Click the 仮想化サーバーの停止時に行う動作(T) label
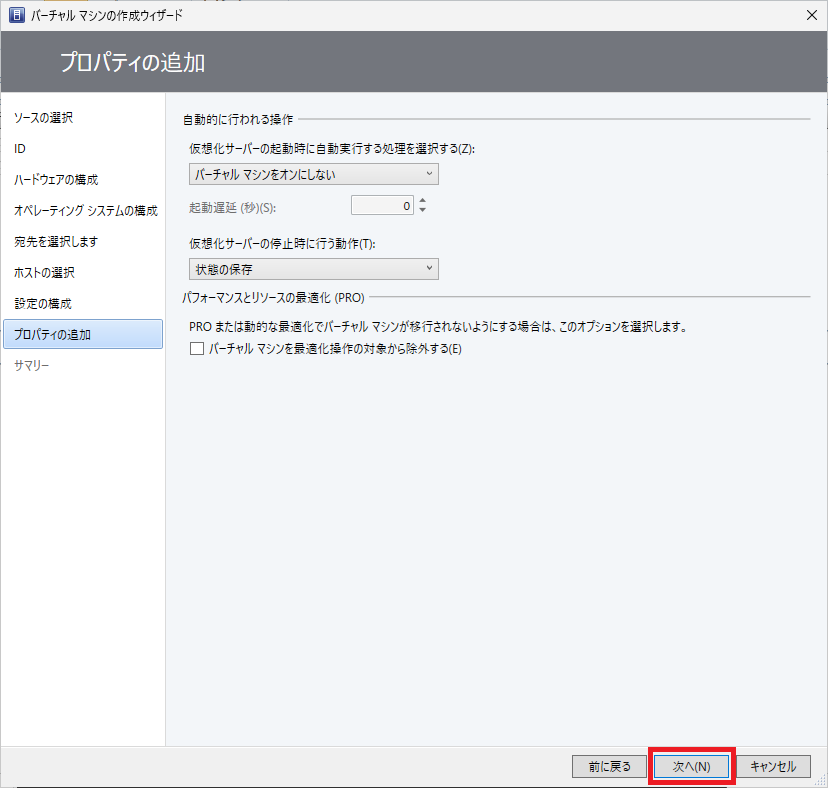Image resolution: width=828 pixels, height=788 pixels. click(282, 243)
